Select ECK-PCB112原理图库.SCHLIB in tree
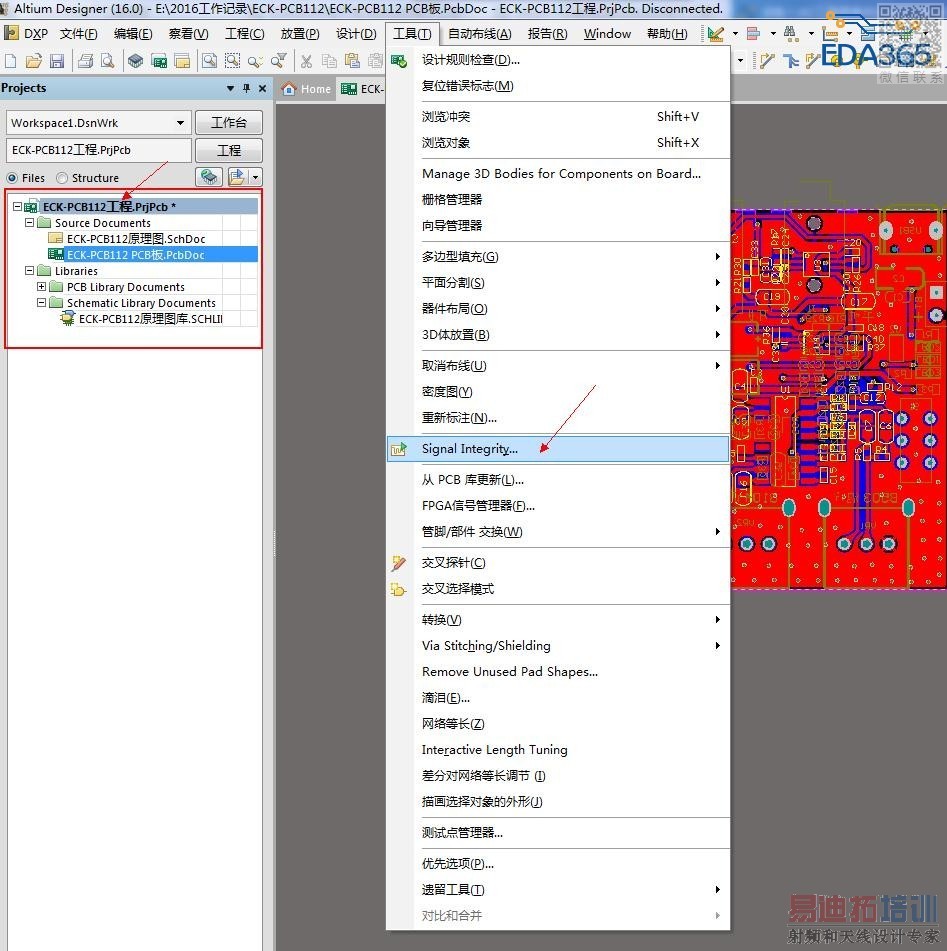 pos(150,318)
